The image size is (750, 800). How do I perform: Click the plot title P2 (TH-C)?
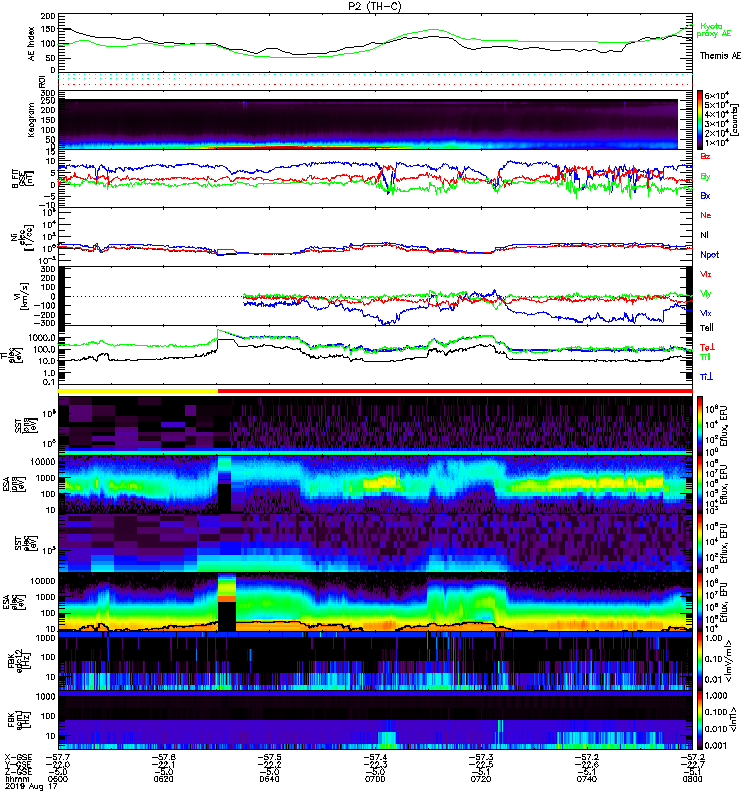[375, 6]
